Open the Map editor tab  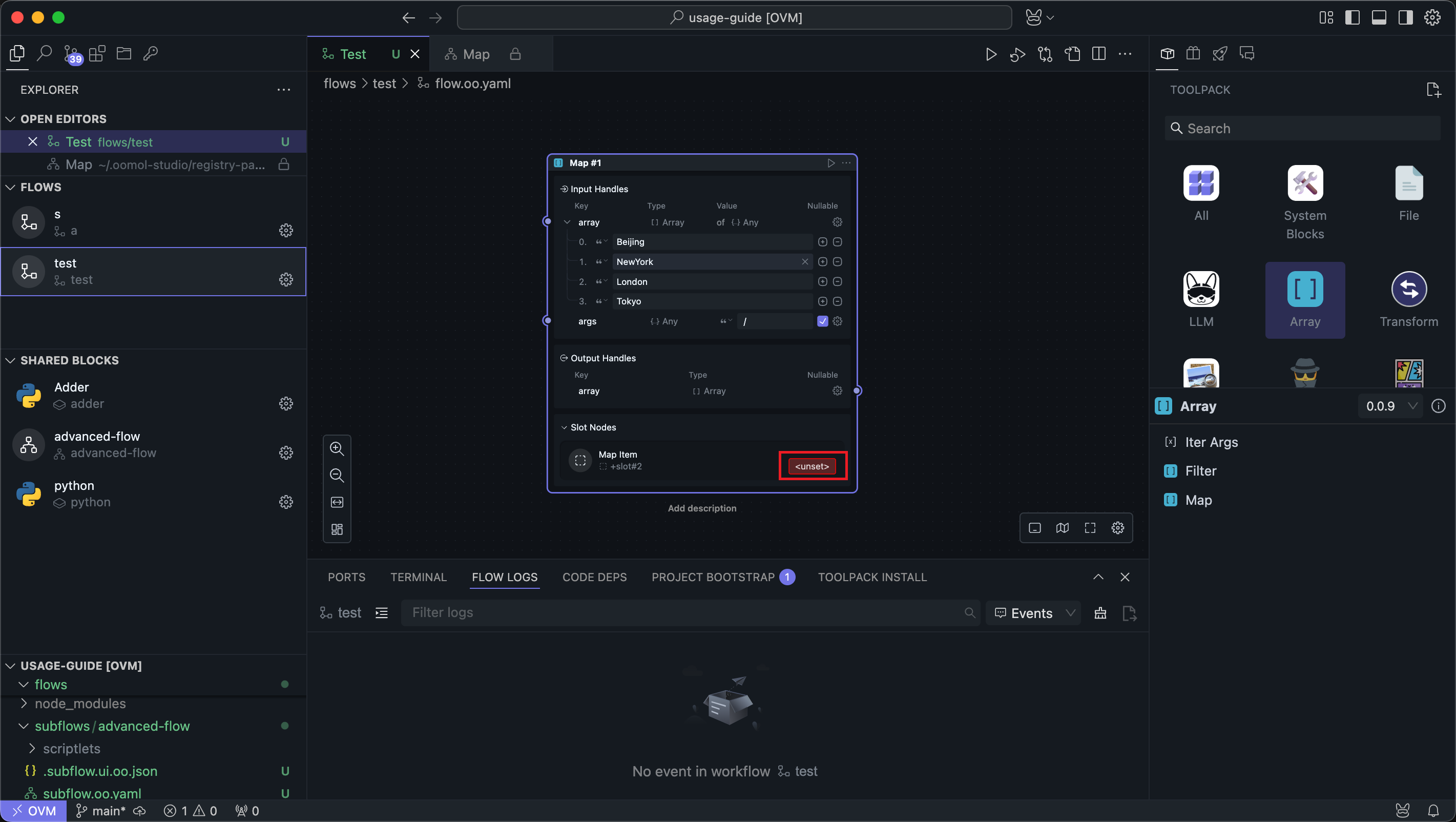click(475, 54)
